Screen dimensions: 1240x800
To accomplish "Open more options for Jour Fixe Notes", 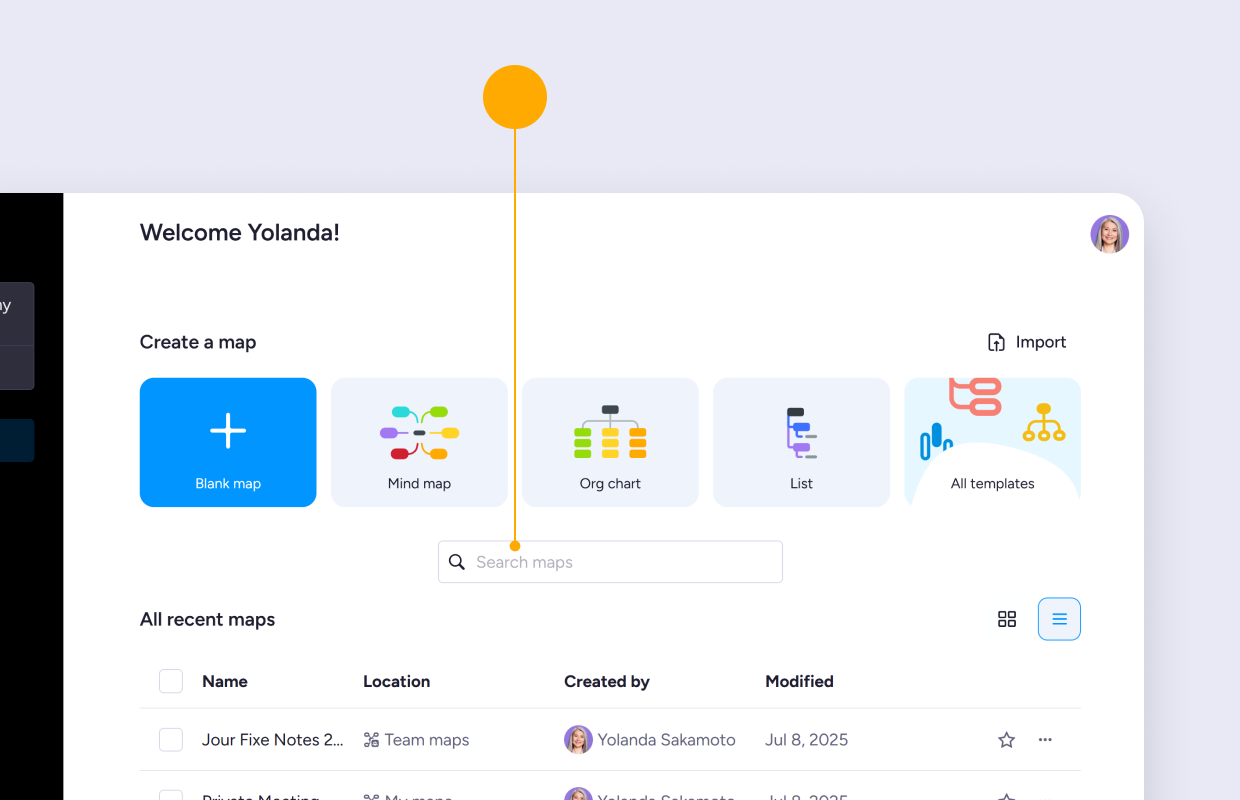I will pyautogui.click(x=1045, y=740).
